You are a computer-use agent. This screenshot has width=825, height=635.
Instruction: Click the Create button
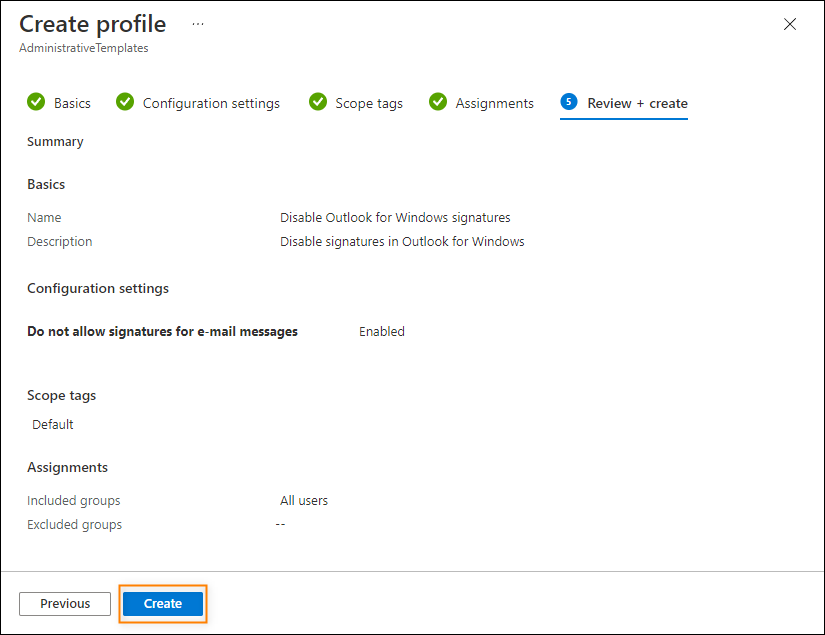click(x=163, y=603)
